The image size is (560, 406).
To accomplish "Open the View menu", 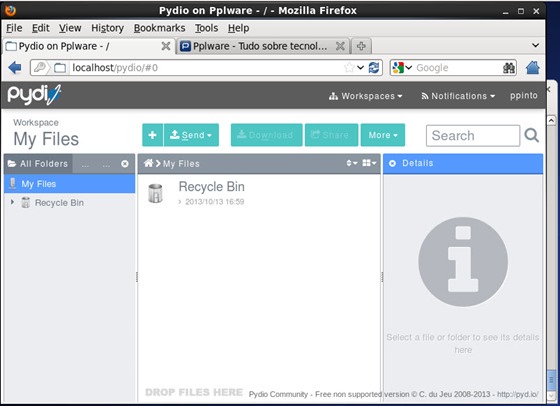I will tap(70, 28).
